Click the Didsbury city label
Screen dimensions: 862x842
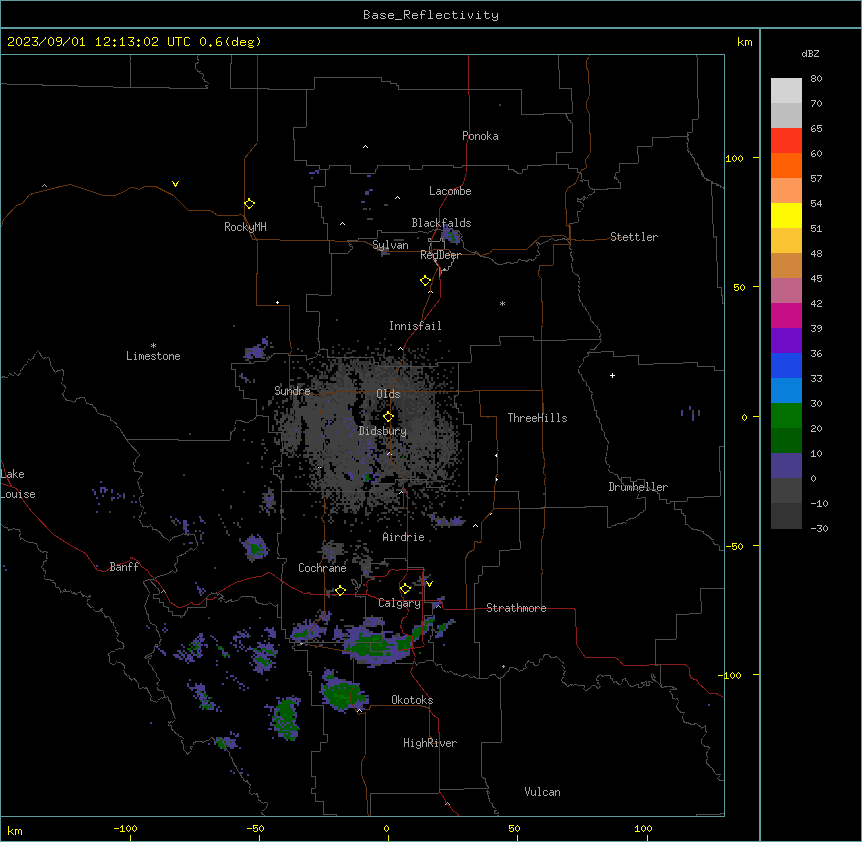click(x=383, y=431)
